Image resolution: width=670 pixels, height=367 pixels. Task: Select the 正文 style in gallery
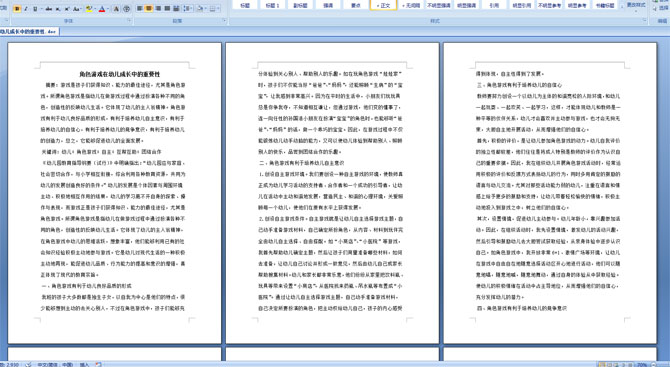(383, 5)
